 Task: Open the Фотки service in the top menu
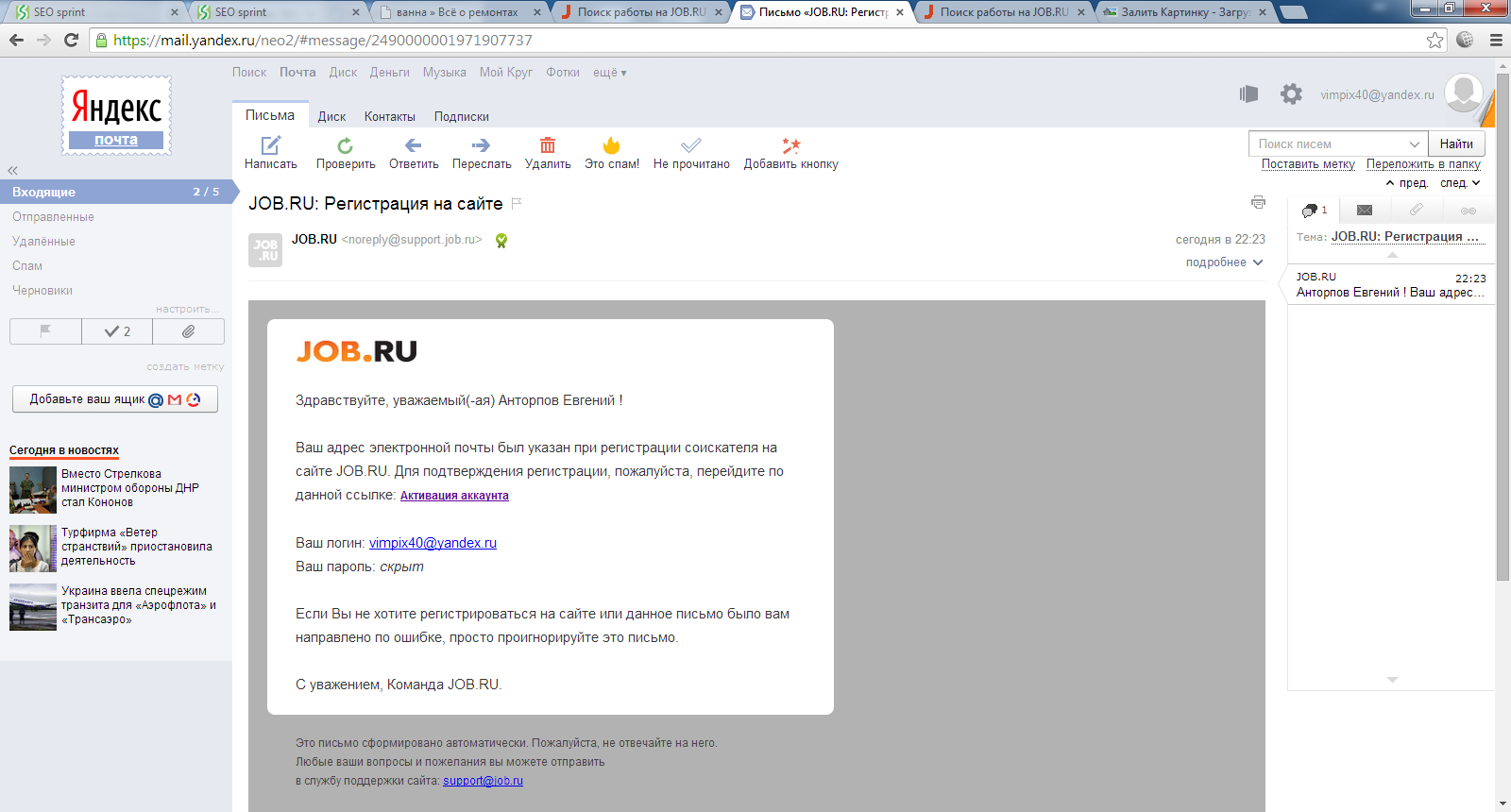[x=563, y=73]
